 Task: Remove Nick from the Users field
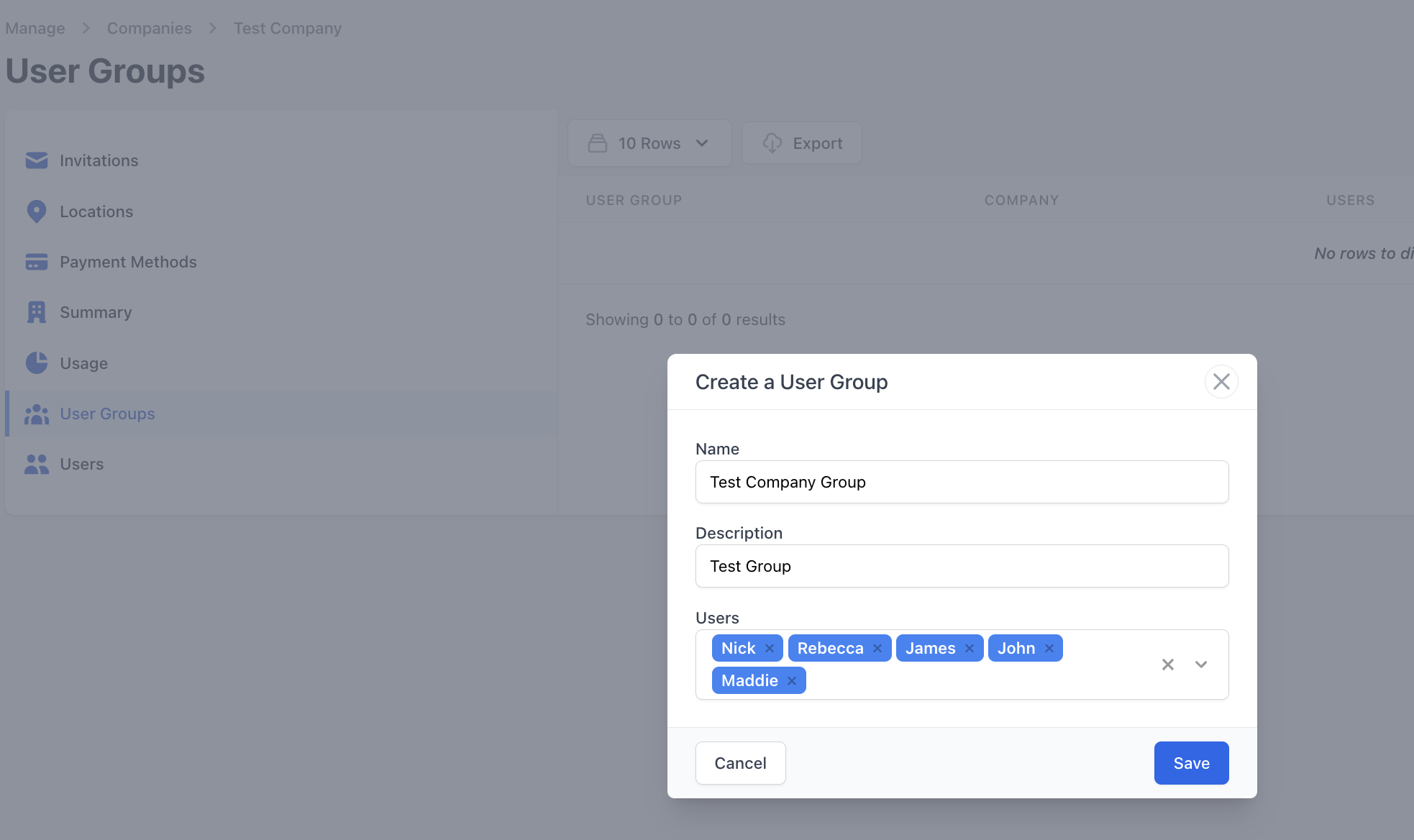[x=770, y=649]
